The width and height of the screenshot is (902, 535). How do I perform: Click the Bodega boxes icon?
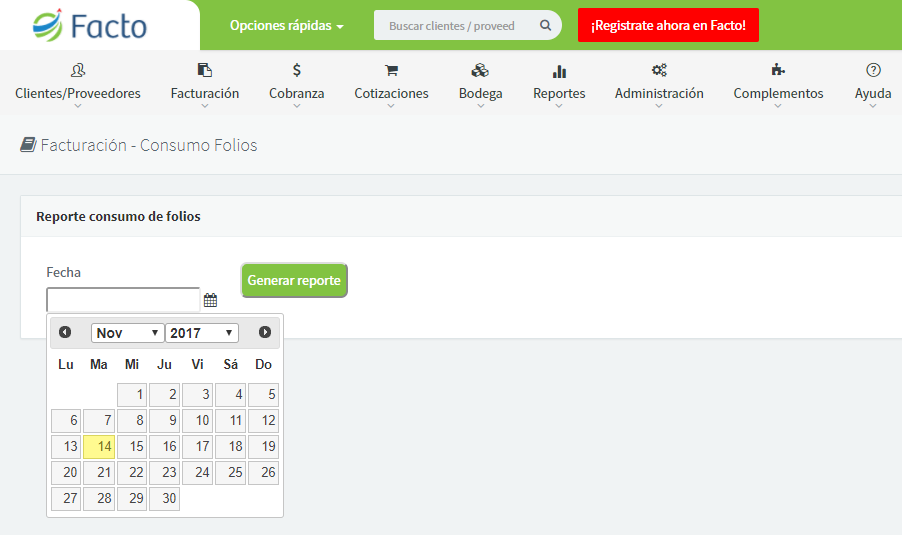pos(480,70)
